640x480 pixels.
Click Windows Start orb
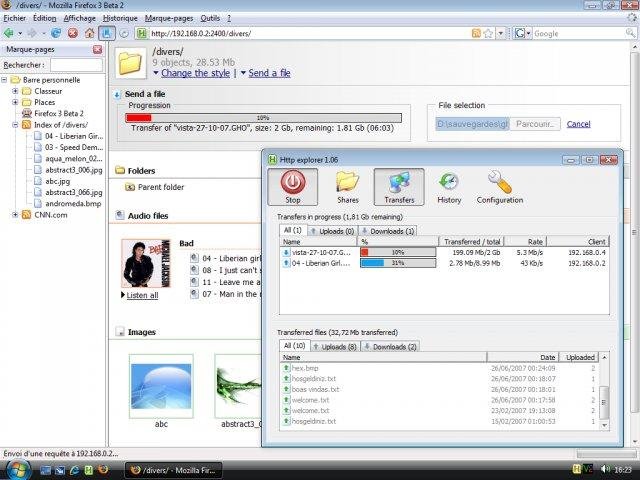pyautogui.click(x=17, y=469)
